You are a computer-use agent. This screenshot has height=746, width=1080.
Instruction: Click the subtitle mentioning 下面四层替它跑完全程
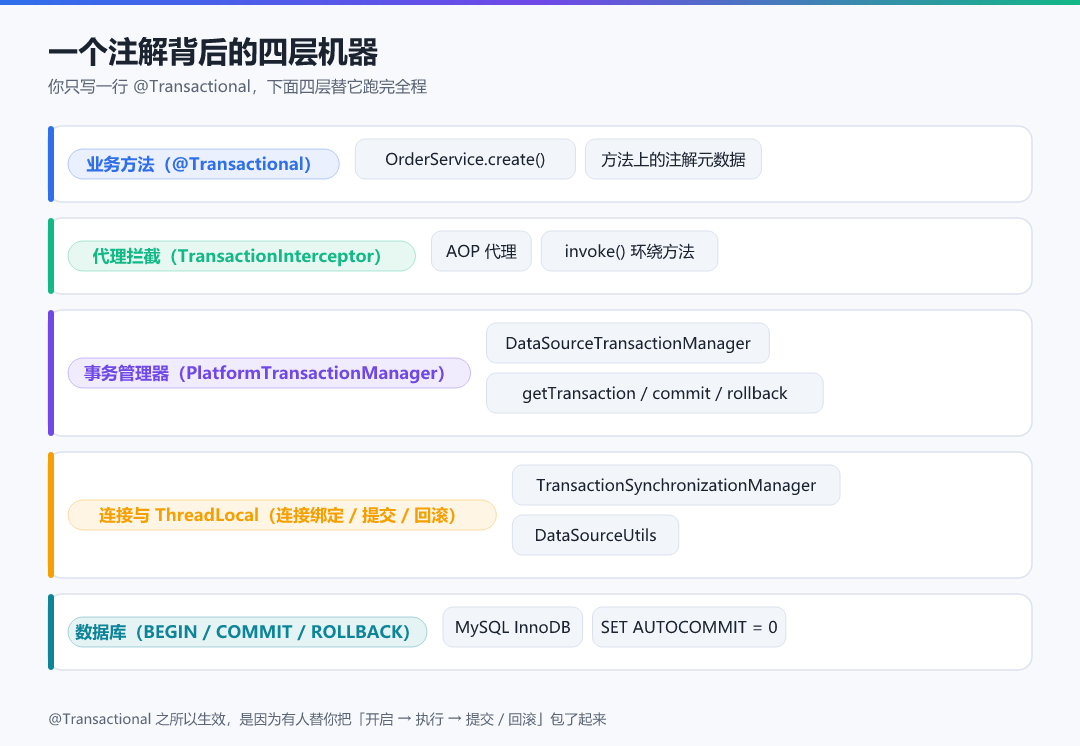pos(237,87)
